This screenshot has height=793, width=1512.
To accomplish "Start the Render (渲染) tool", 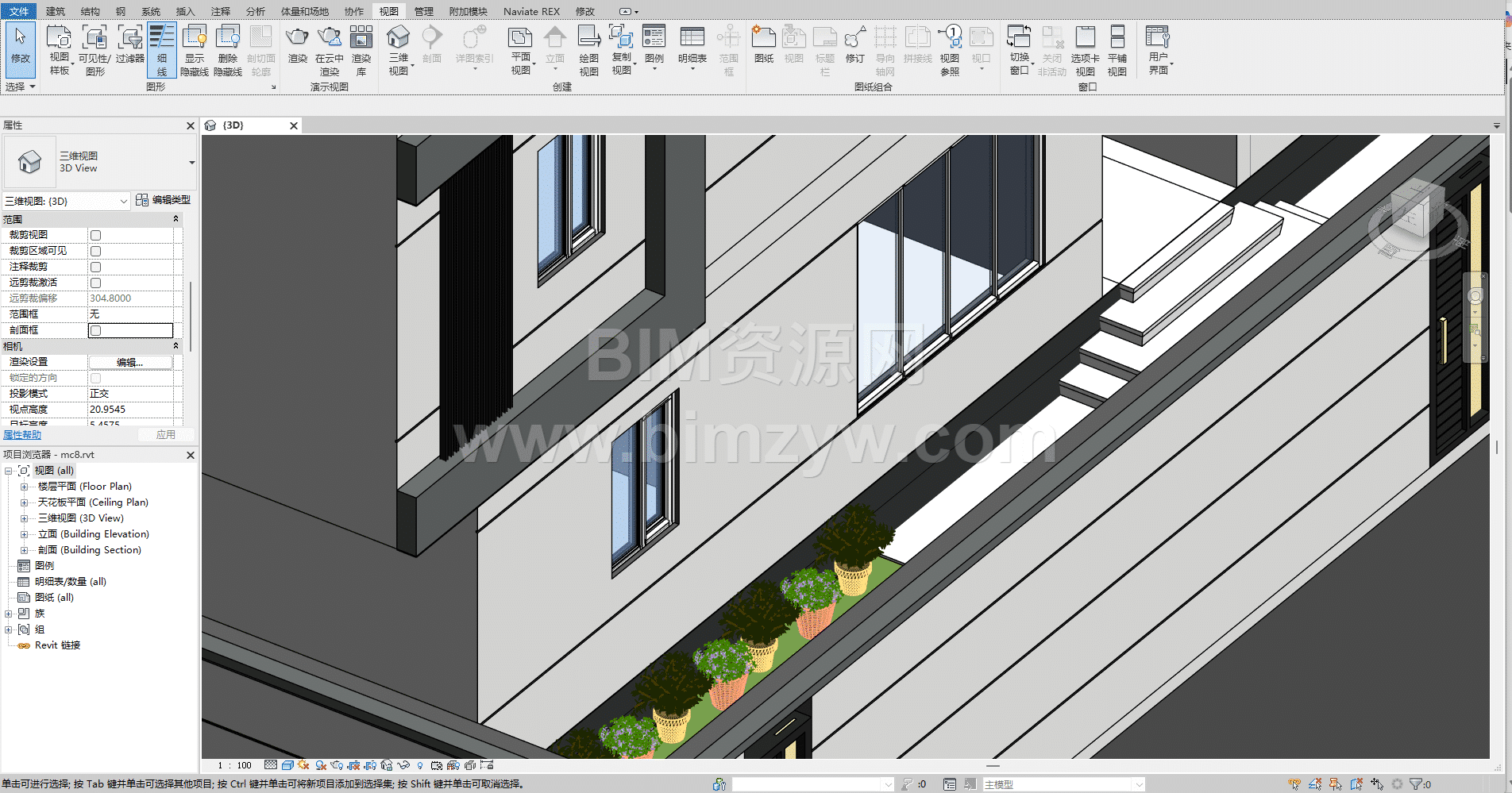I will coord(297,44).
